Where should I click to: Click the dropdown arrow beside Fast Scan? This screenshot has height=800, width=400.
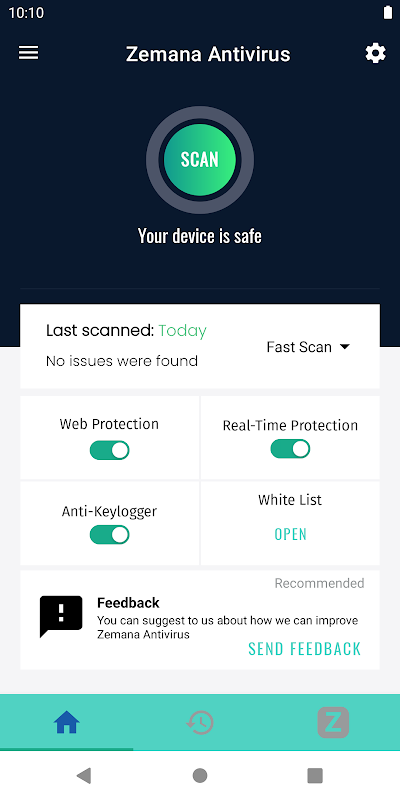(x=345, y=347)
